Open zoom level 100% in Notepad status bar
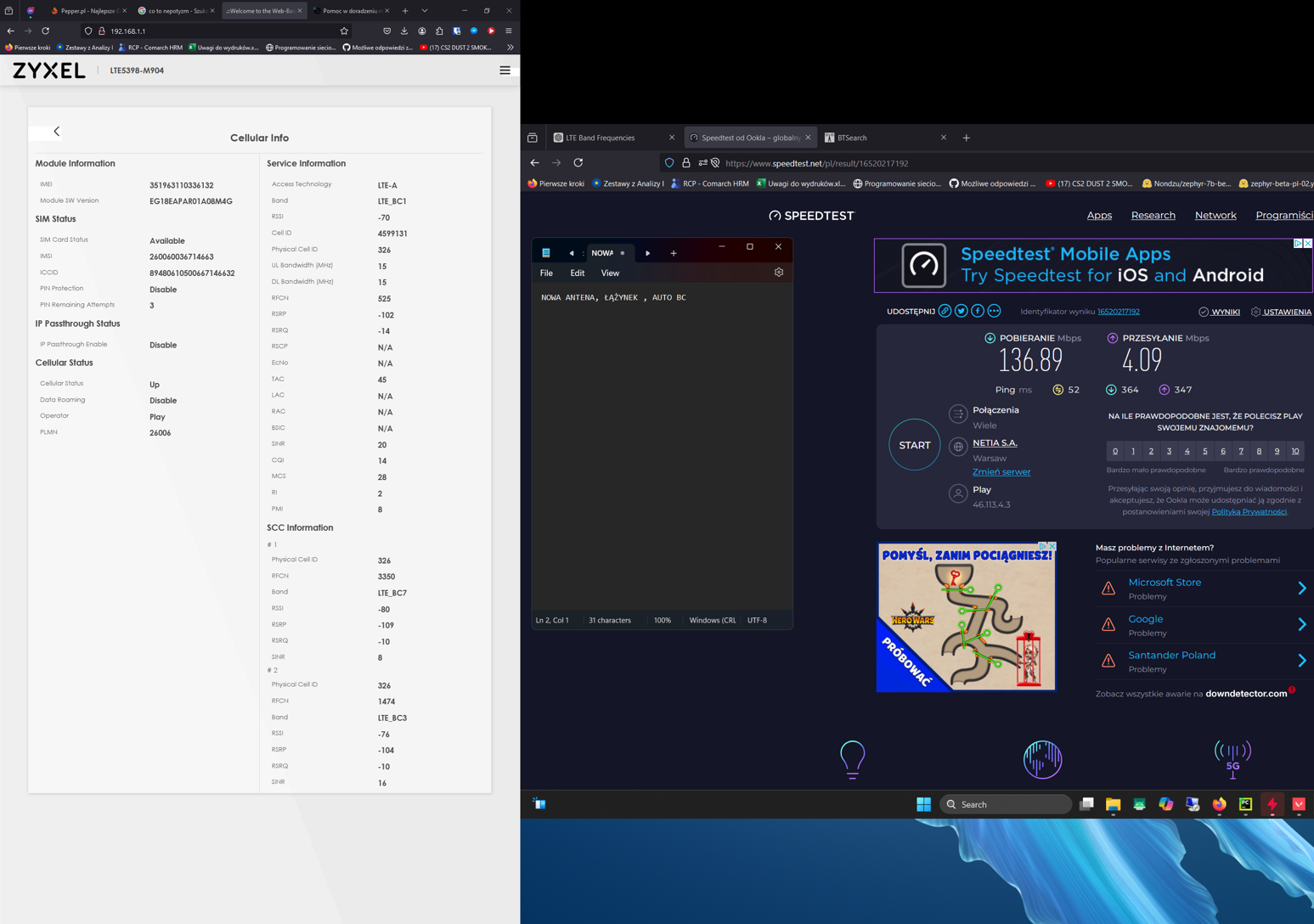This screenshot has width=1314, height=924. point(663,621)
